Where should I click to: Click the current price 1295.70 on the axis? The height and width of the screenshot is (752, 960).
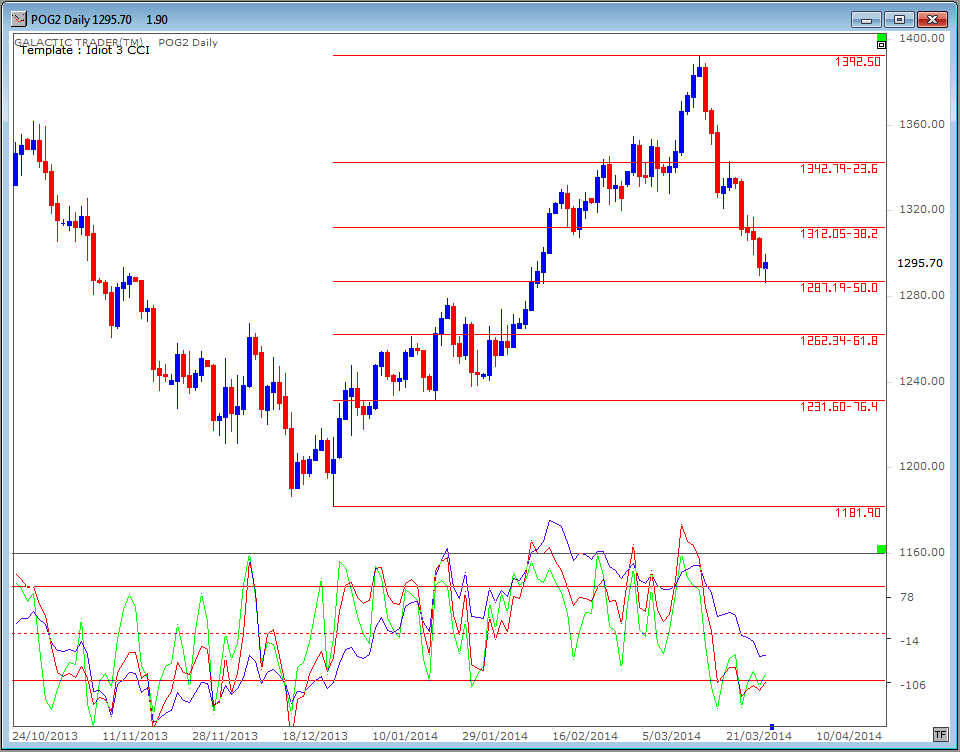pos(920,263)
